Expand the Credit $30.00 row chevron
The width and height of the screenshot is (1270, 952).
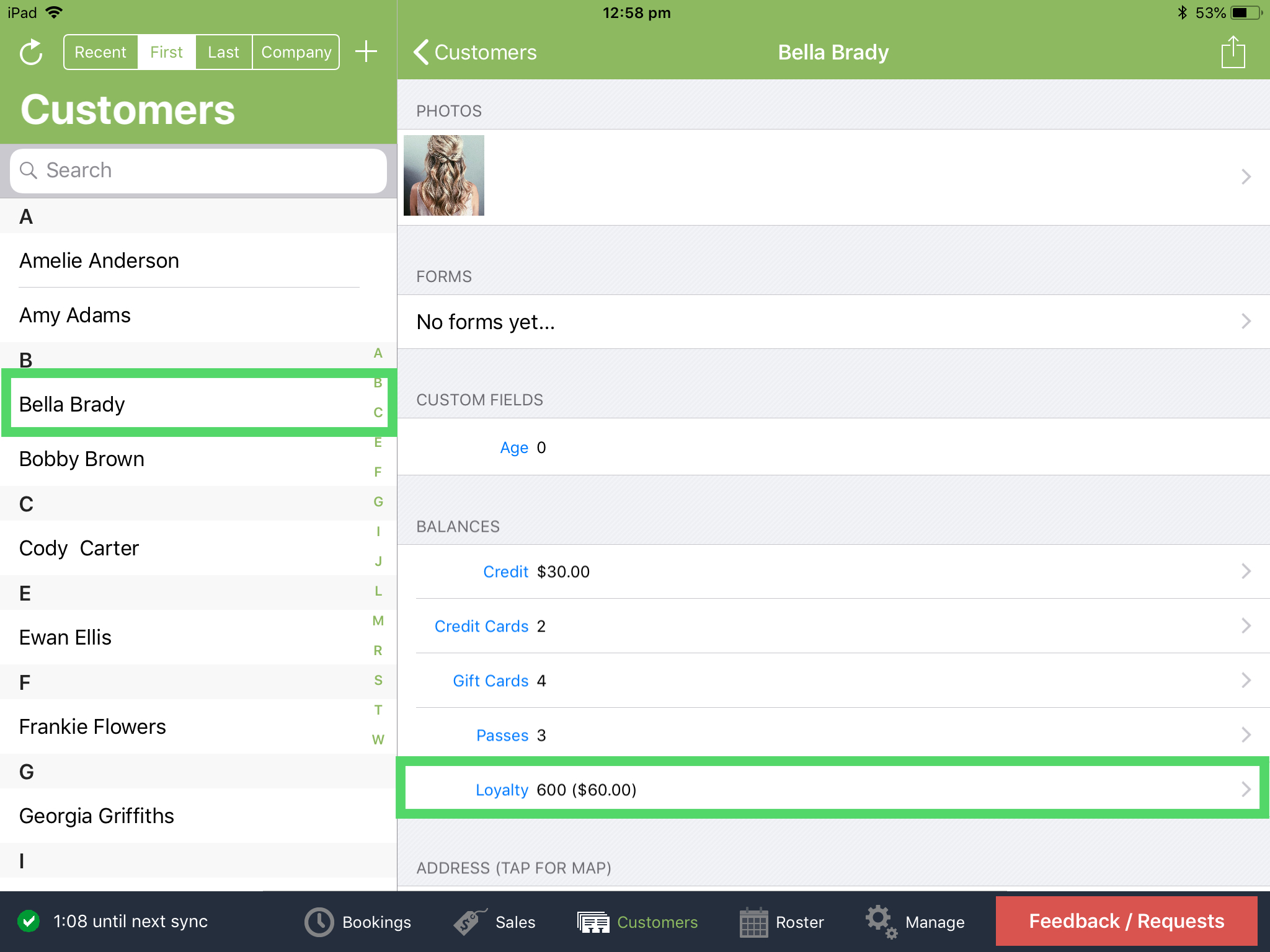point(1246,571)
